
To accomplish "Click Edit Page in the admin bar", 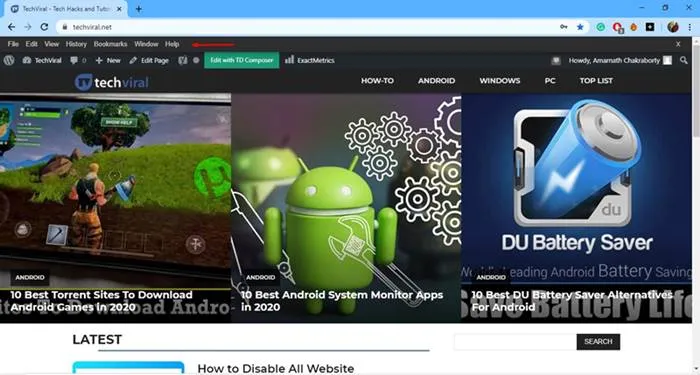I will [149, 60].
